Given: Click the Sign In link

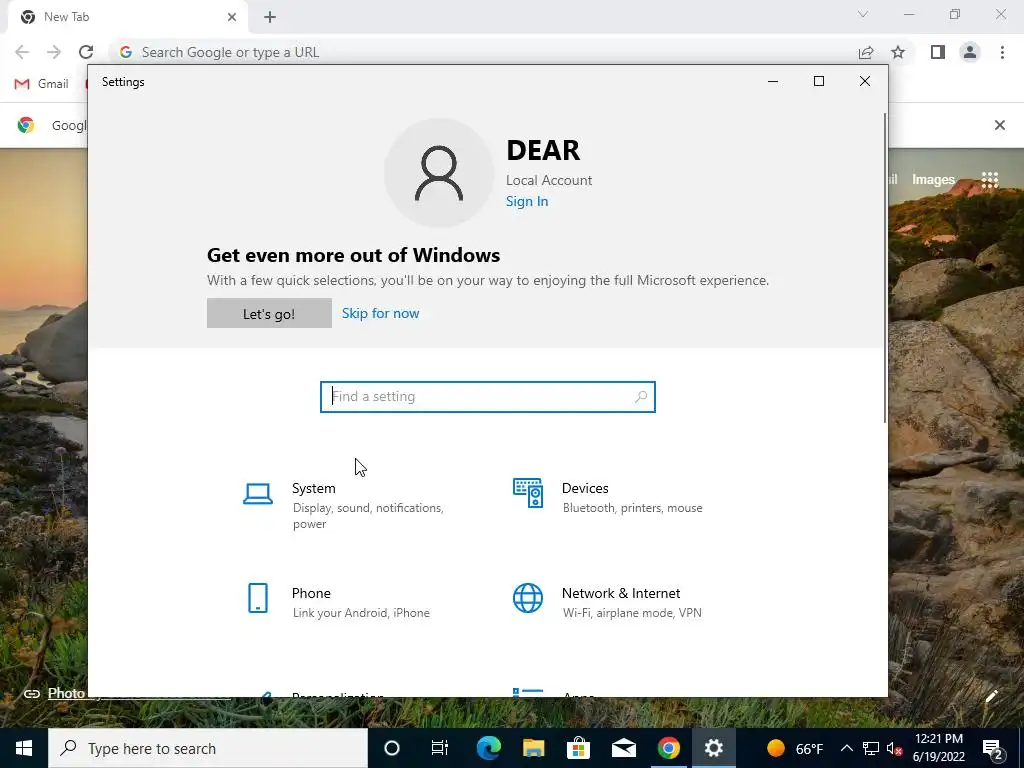Looking at the screenshot, I should click(x=527, y=201).
